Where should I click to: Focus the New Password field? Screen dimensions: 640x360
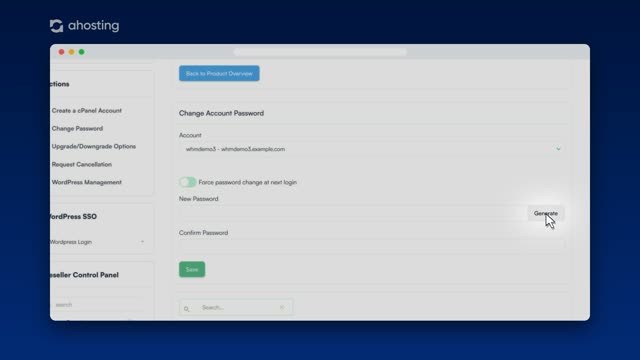tap(353, 213)
